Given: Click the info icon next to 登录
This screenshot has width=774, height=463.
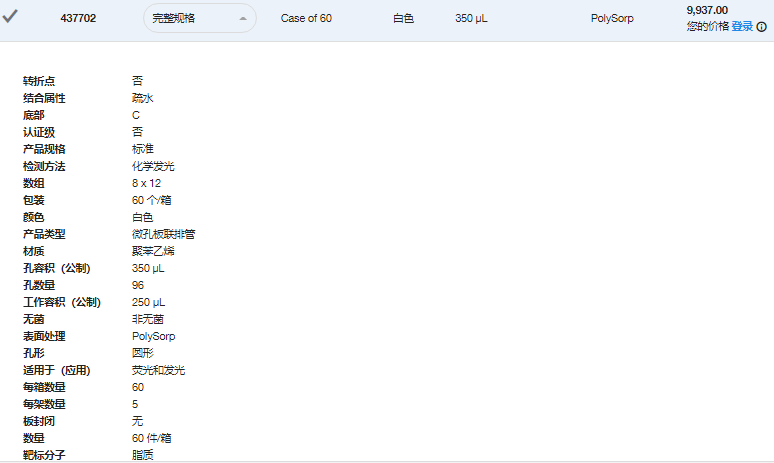Looking at the screenshot, I should (x=762, y=27).
